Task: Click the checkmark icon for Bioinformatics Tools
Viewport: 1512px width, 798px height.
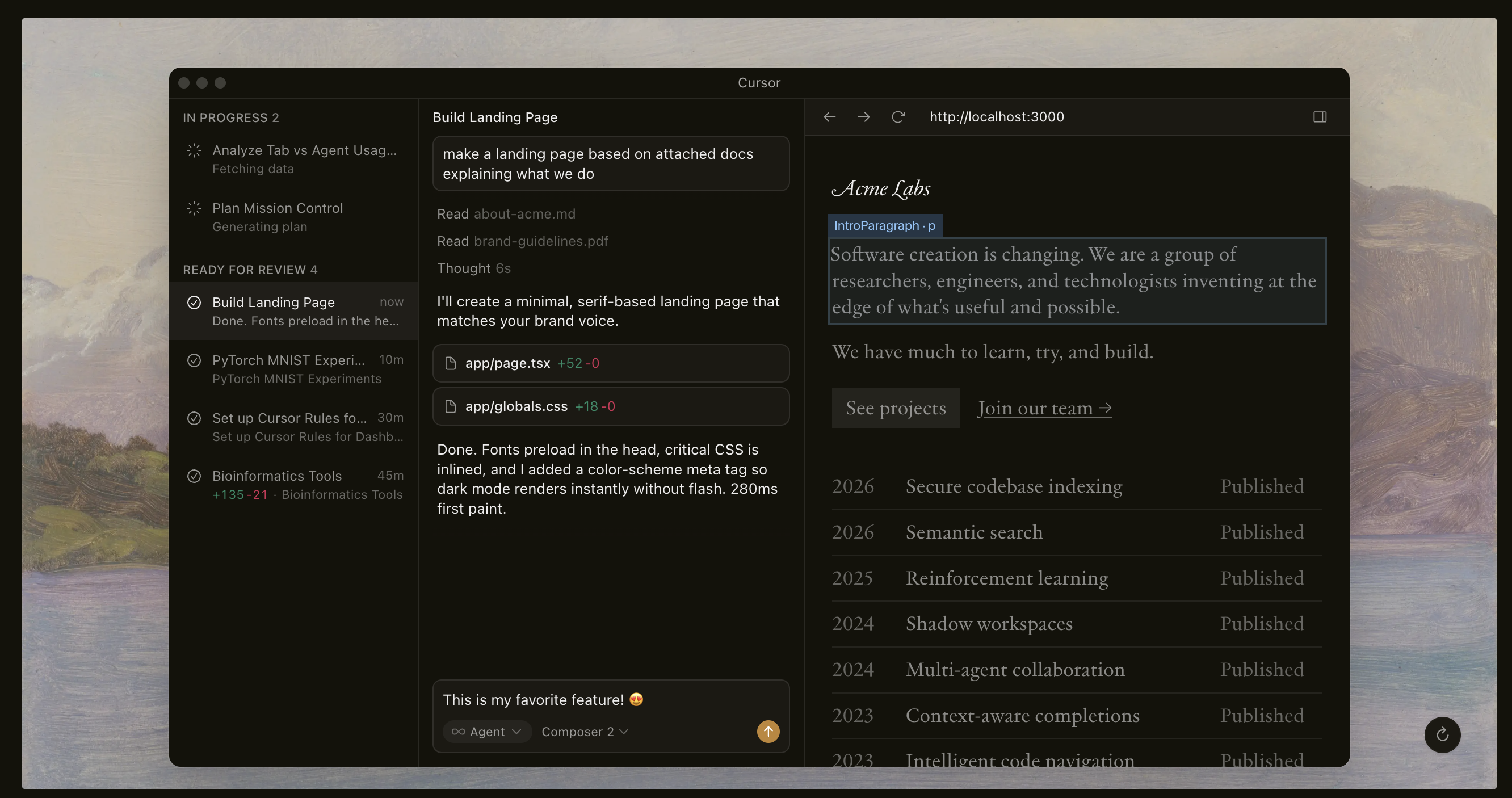Action: click(x=194, y=476)
